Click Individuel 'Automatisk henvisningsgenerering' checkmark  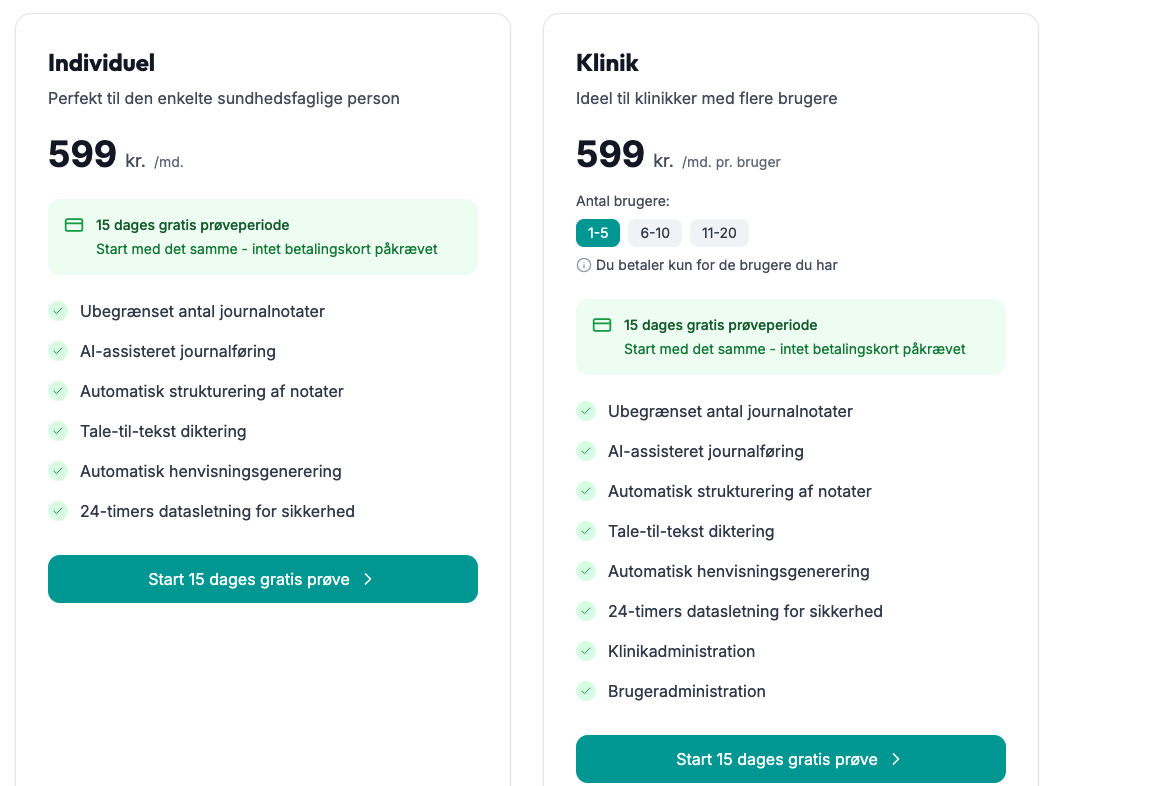click(58, 471)
